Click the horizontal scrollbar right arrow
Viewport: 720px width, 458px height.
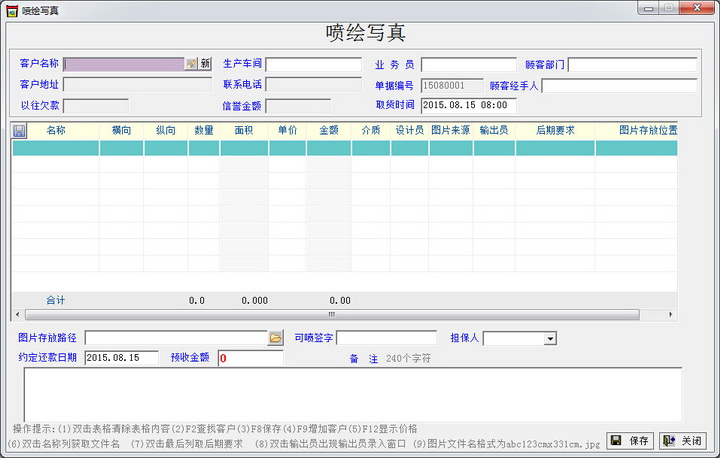(x=670, y=315)
